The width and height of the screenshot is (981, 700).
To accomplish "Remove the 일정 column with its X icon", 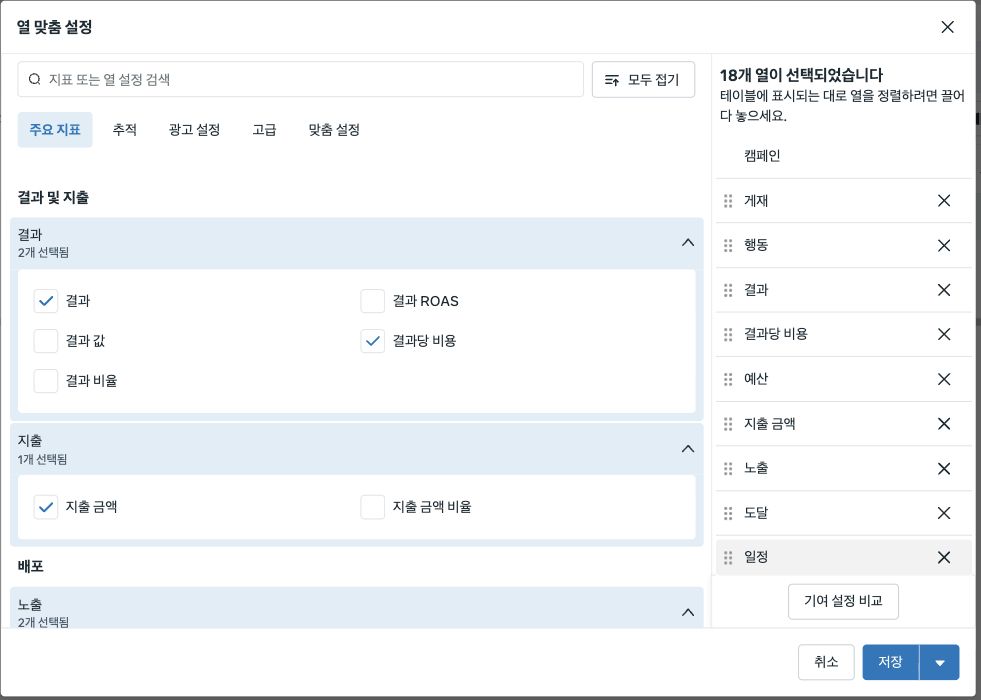I will (944, 557).
